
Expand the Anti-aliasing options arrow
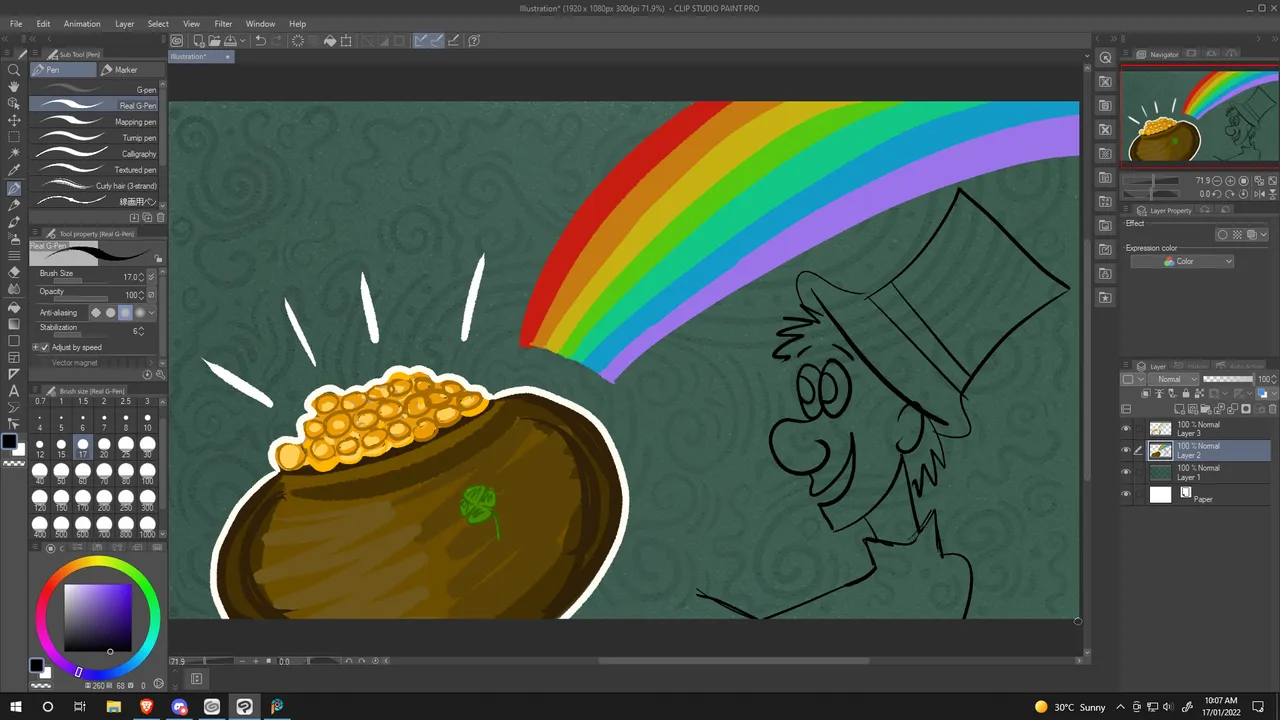click(152, 312)
